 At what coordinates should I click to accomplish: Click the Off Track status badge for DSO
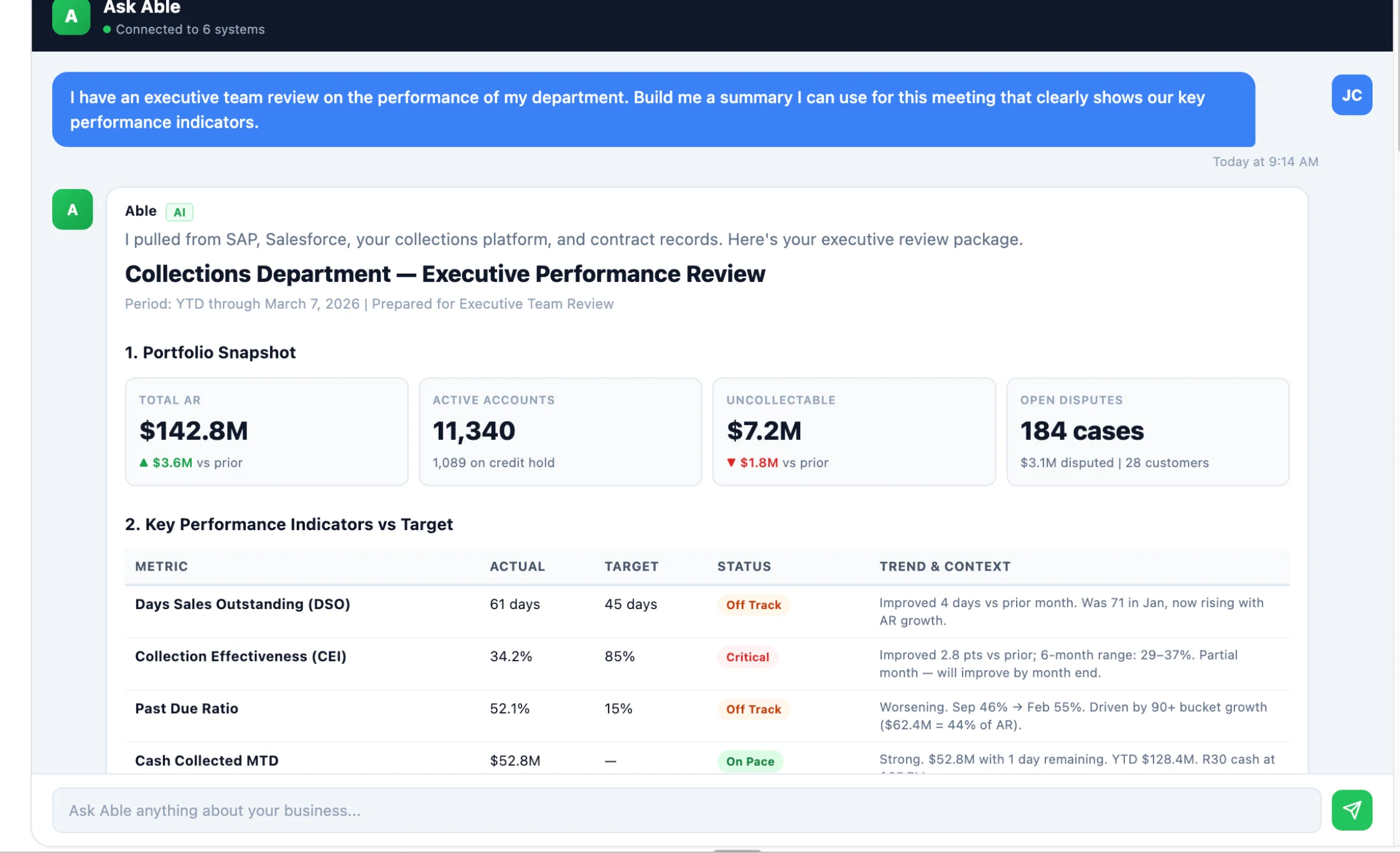point(753,605)
